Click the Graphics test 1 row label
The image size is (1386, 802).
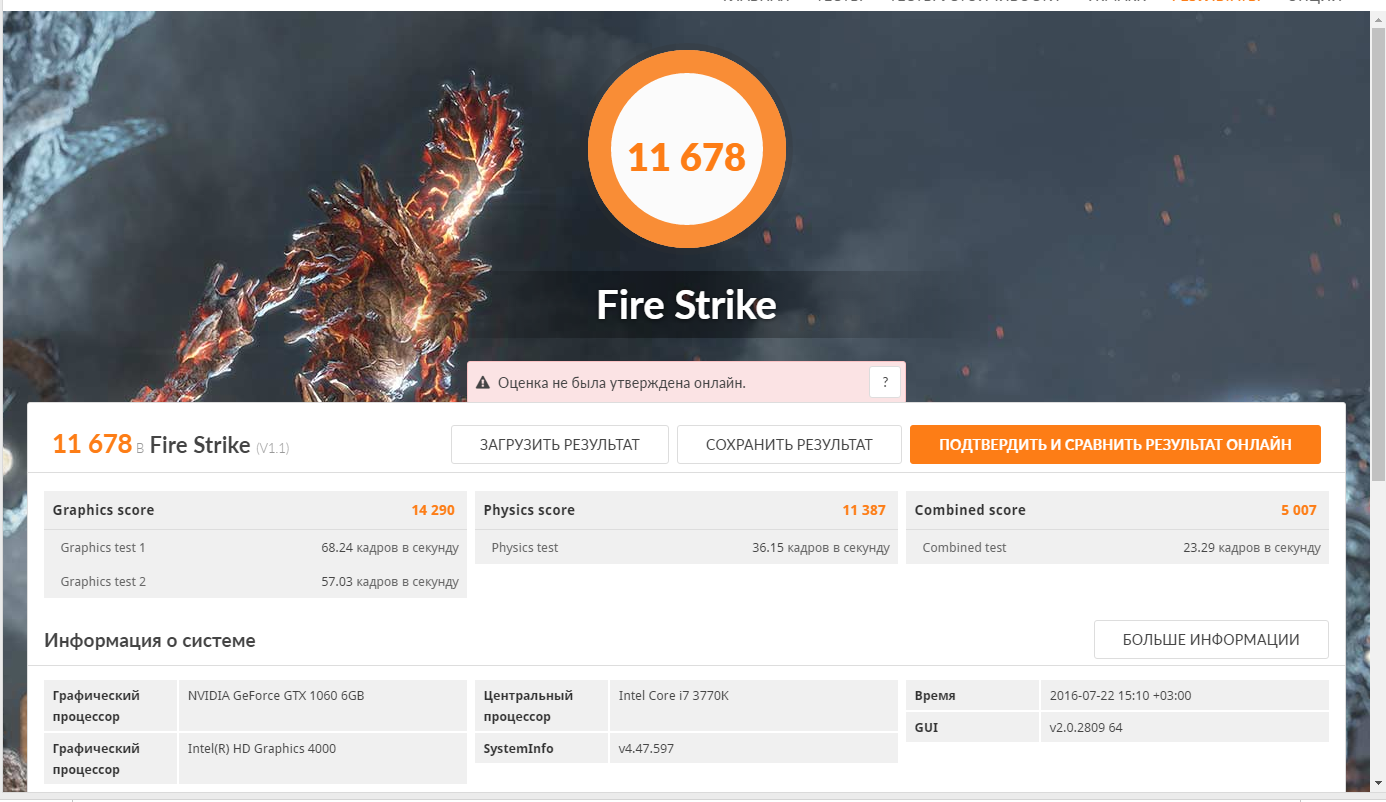[x=103, y=548]
